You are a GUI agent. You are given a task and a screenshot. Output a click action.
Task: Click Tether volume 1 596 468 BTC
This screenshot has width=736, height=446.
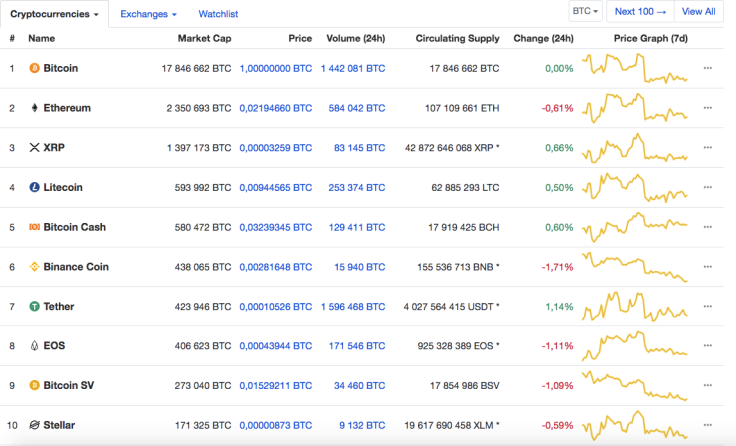click(x=353, y=307)
